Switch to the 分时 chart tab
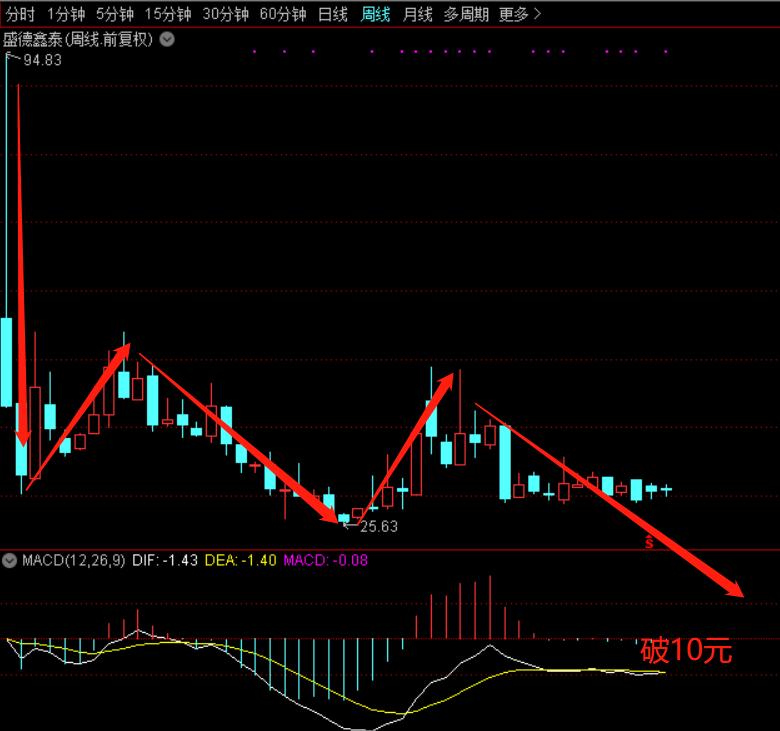This screenshot has width=780, height=731. 20,14
